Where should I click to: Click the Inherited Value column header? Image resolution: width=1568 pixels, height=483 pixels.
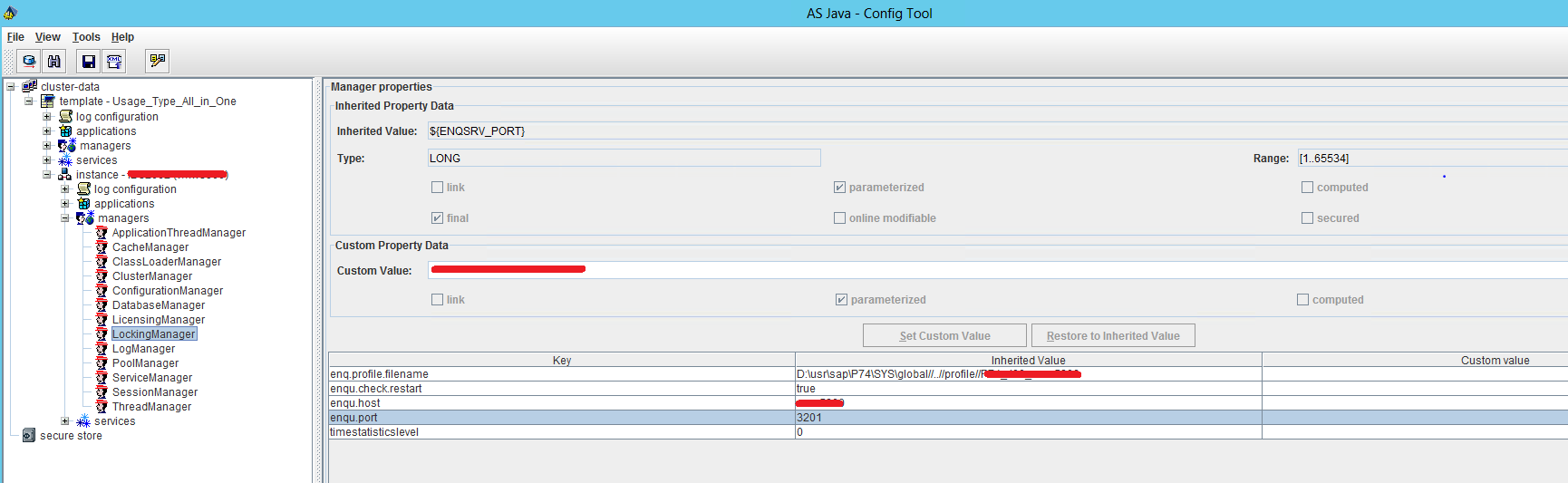[x=1029, y=360]
